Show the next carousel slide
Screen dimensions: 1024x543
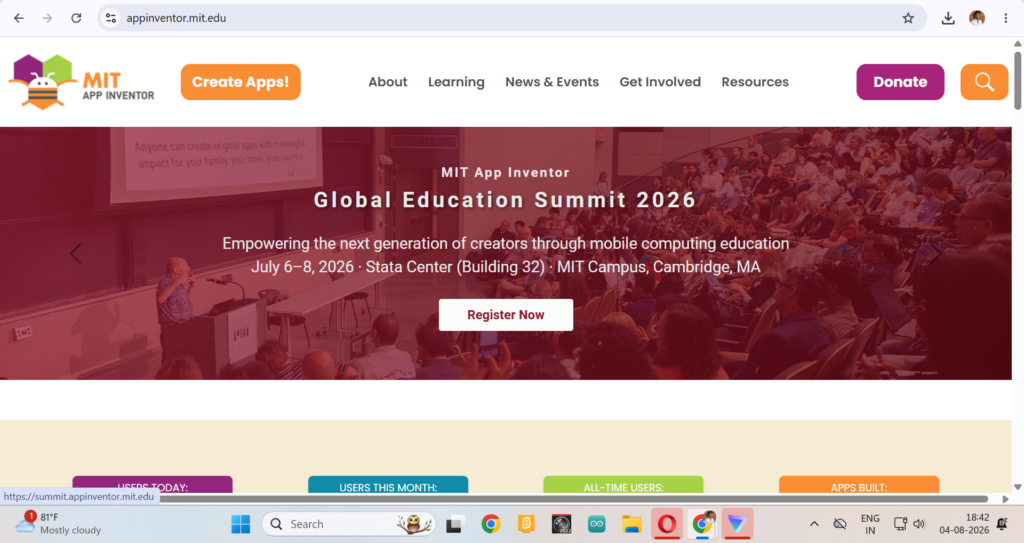935,254
